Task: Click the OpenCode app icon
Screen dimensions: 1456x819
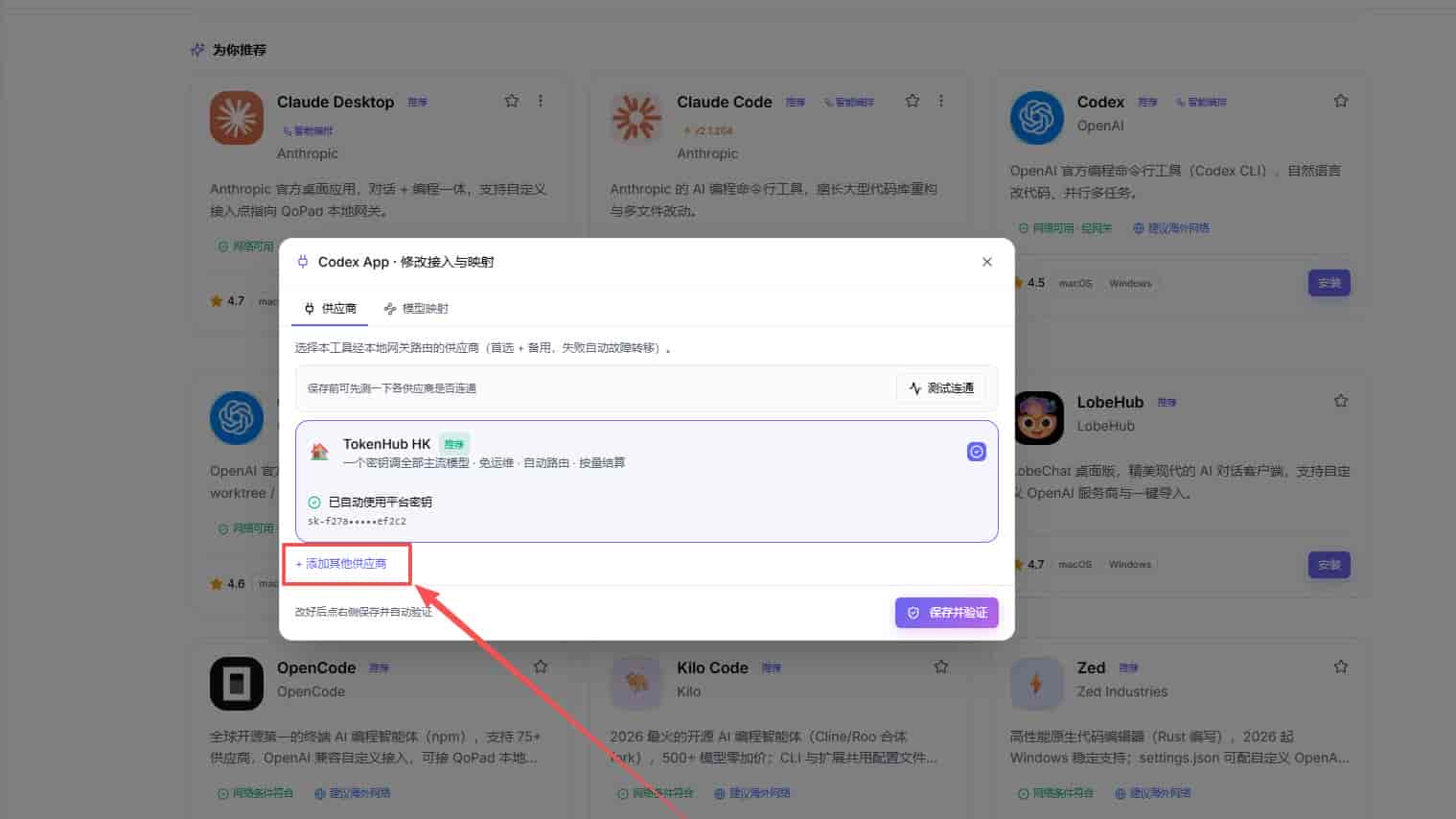Action: click(x=237, y=684)
